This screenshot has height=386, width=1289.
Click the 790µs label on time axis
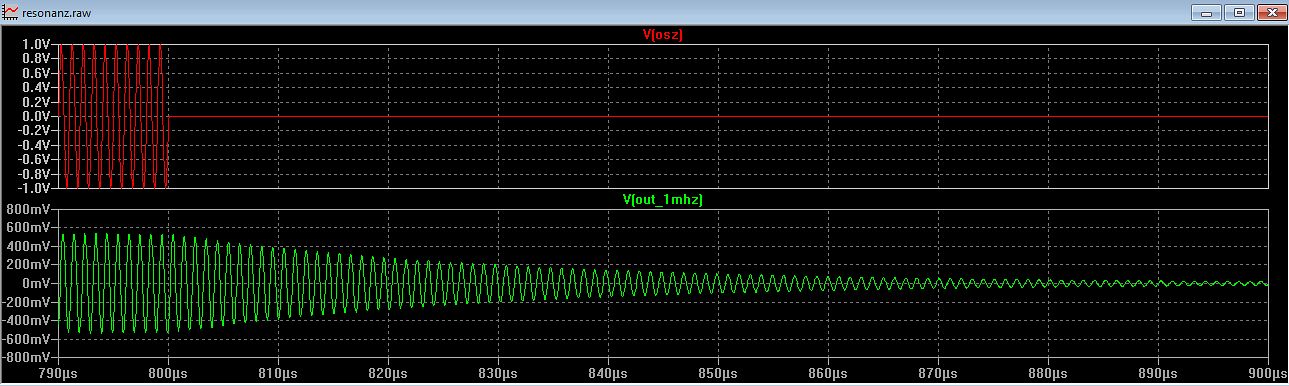[x=58, y=373]
